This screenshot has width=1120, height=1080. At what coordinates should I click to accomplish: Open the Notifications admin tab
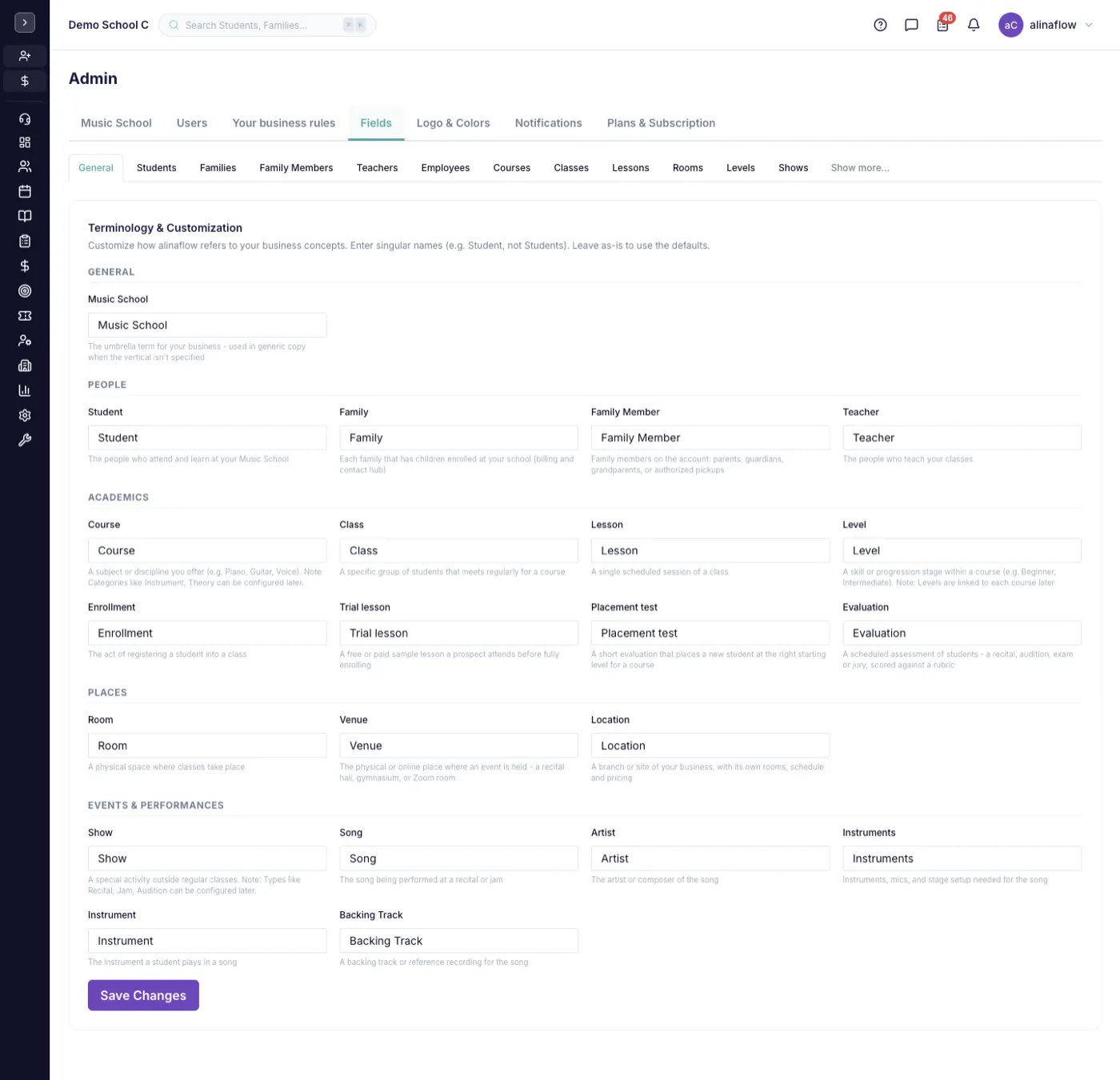[549, 123]
